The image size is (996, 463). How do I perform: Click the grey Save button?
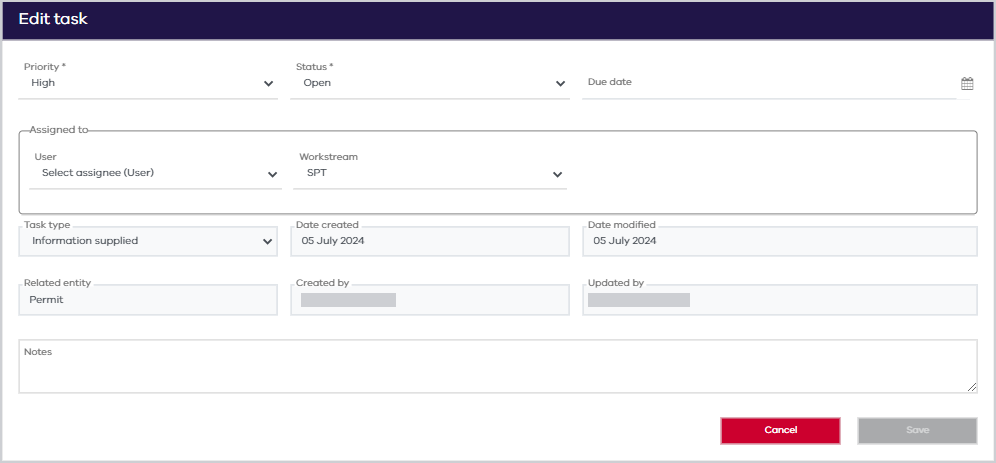pyautogui.click(x=917, y=431)
